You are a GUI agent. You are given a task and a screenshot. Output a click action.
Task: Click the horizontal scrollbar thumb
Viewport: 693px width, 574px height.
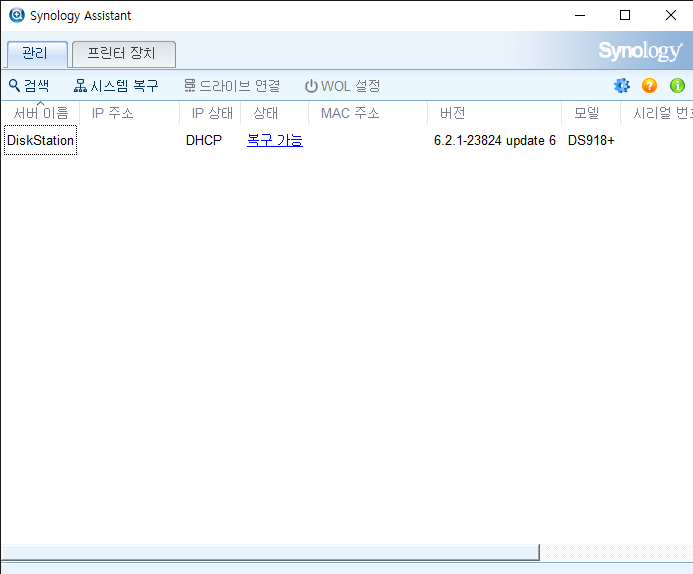tap(270, 552)
